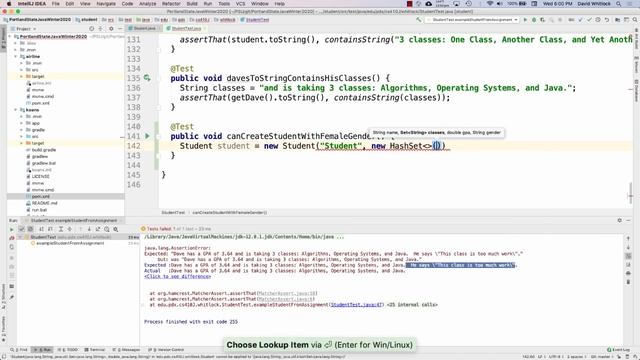Select airline pom.xml in project tree
This screenshot has height=360, width=640.
pos(38,103)
